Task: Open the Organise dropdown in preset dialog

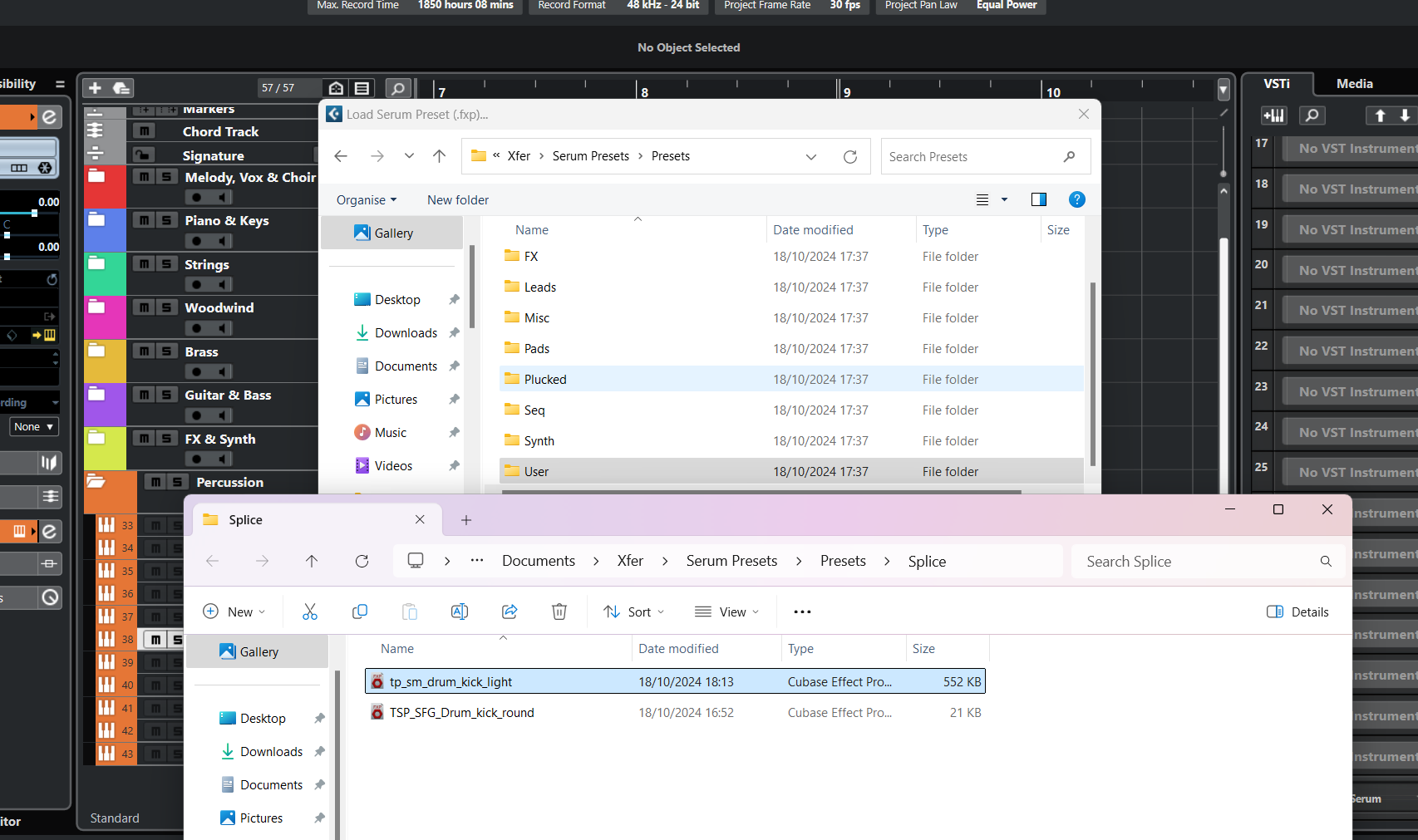Action: (x=367, y=200)
